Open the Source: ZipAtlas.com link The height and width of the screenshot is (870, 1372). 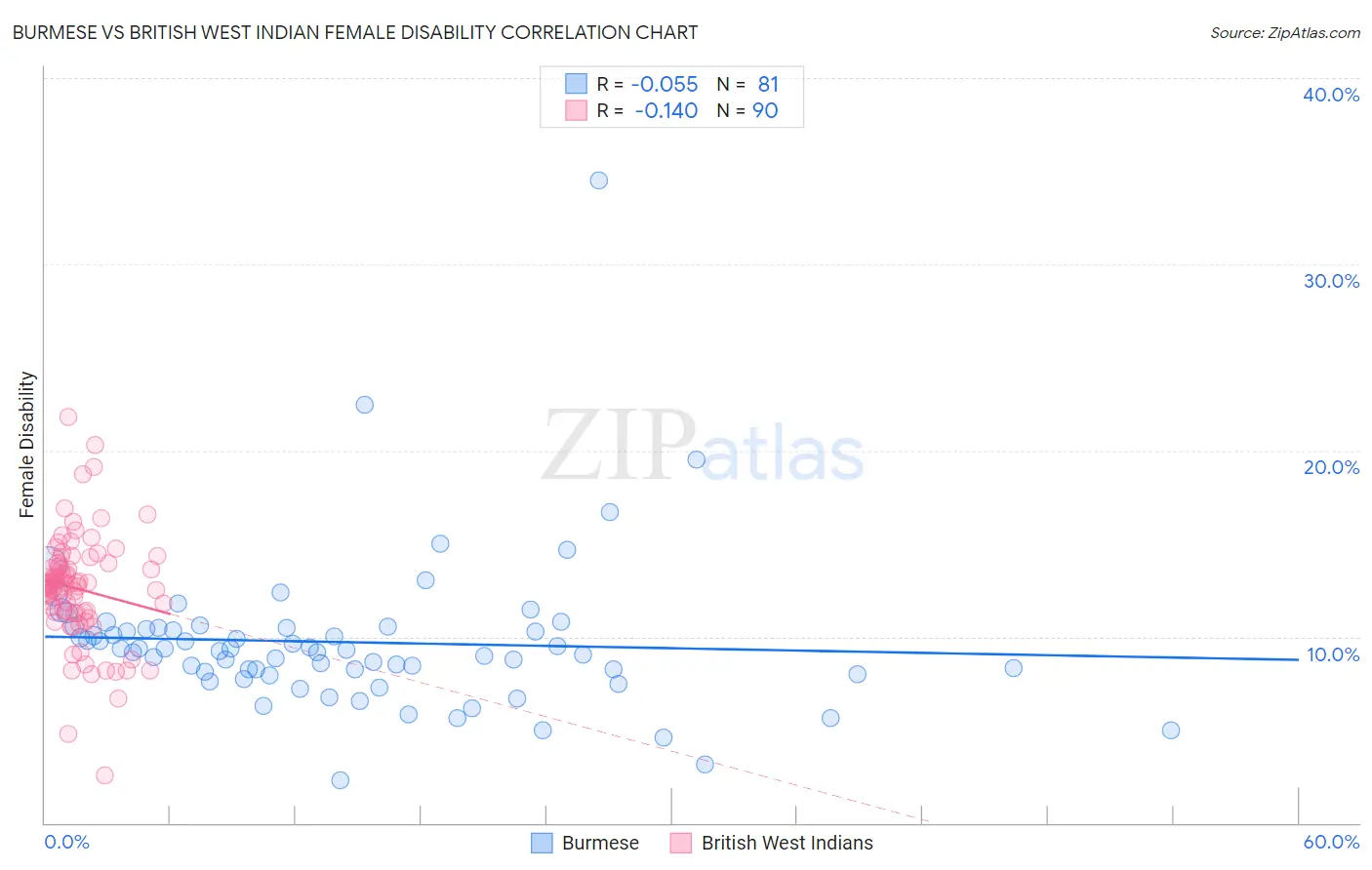[1285, 32]
